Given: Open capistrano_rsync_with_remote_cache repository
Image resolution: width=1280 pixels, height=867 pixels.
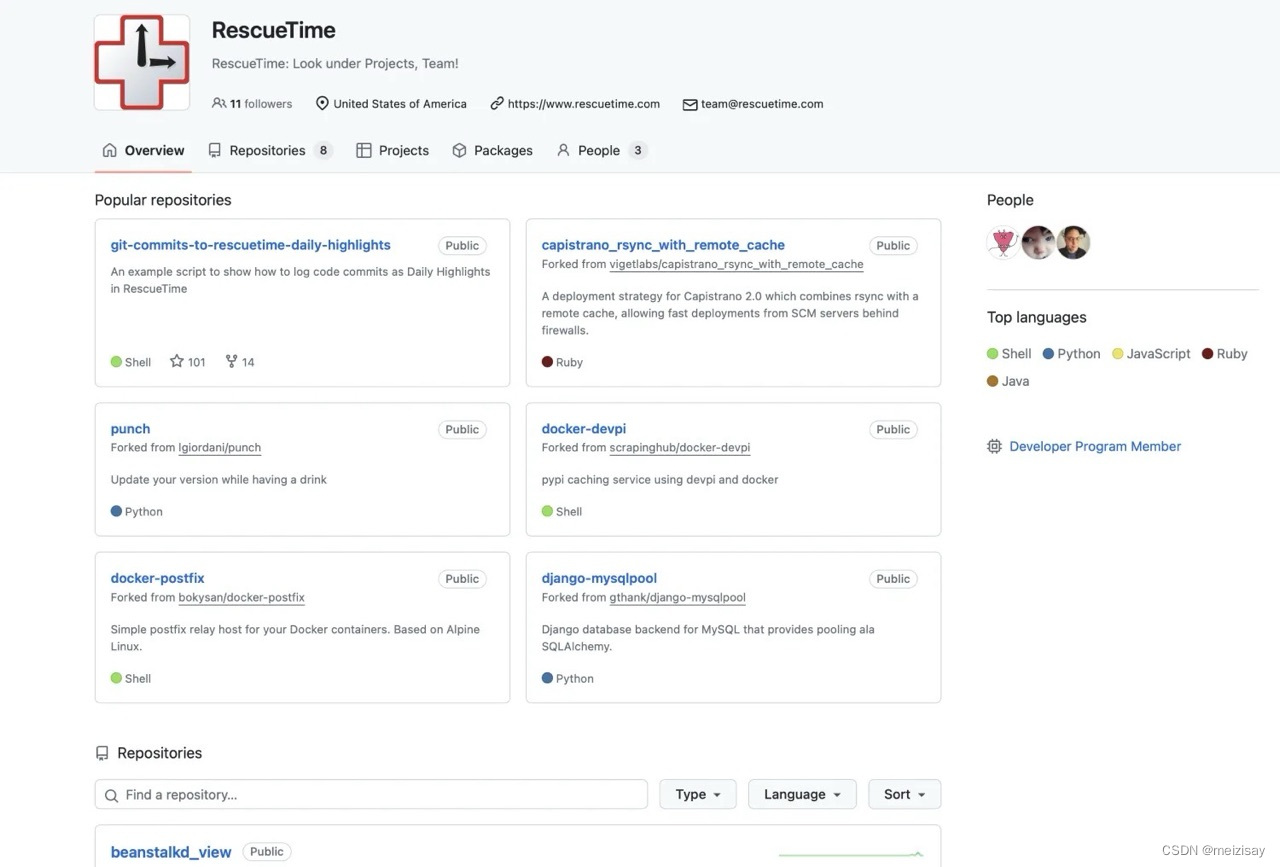Looking at the screenshot, I should [663, 245].
